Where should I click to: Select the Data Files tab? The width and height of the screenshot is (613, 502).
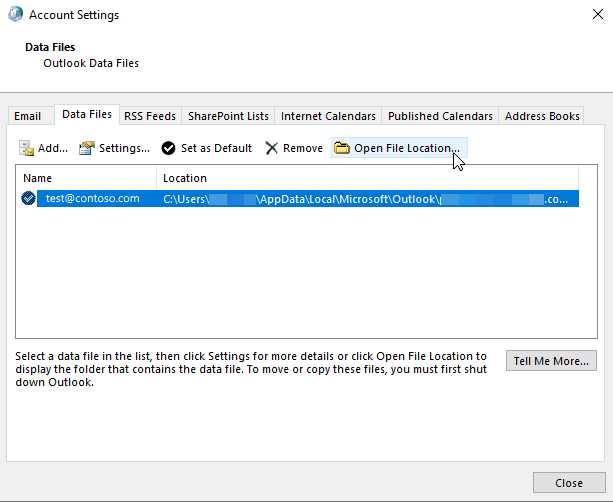87,115
